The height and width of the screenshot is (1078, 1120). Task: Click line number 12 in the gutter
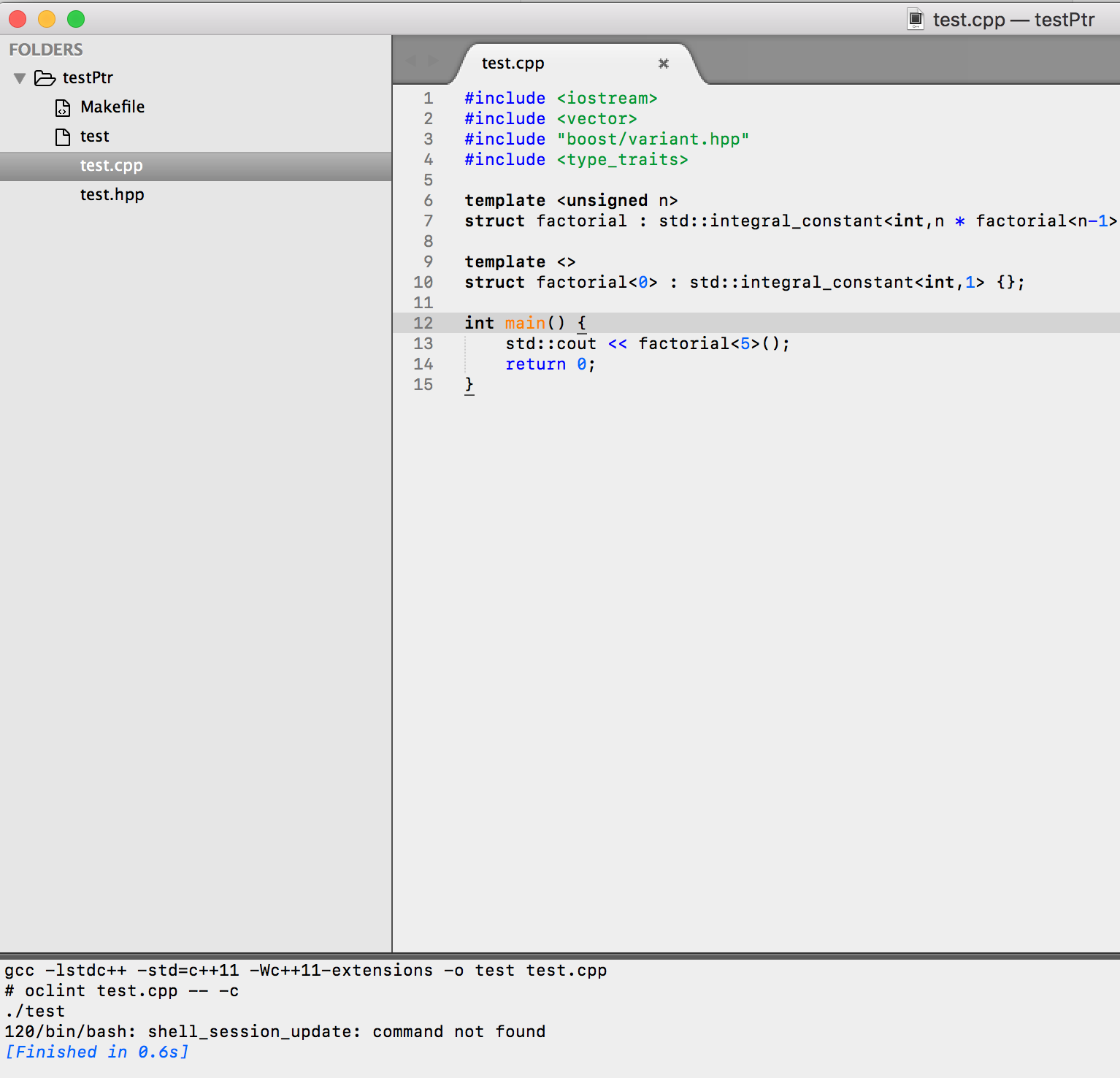[423, 323]
